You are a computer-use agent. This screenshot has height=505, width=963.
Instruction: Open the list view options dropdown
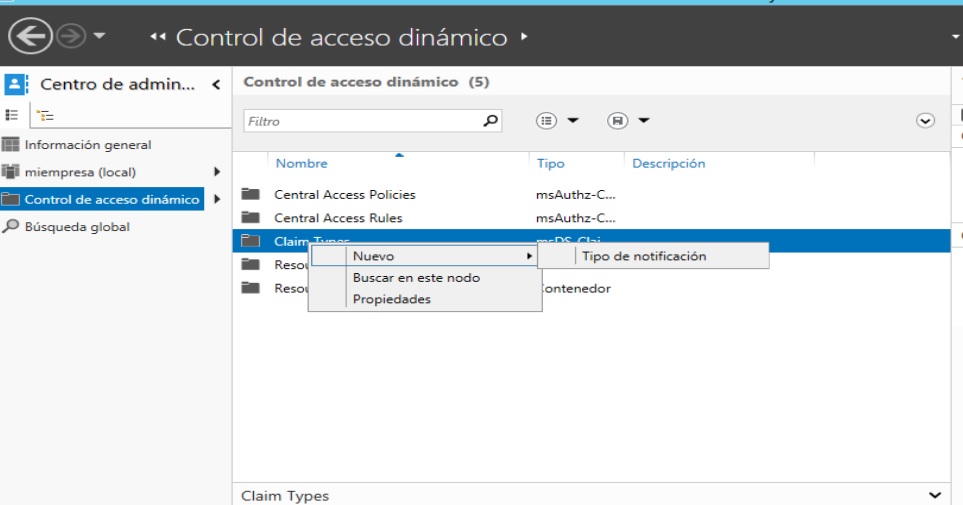558,121
